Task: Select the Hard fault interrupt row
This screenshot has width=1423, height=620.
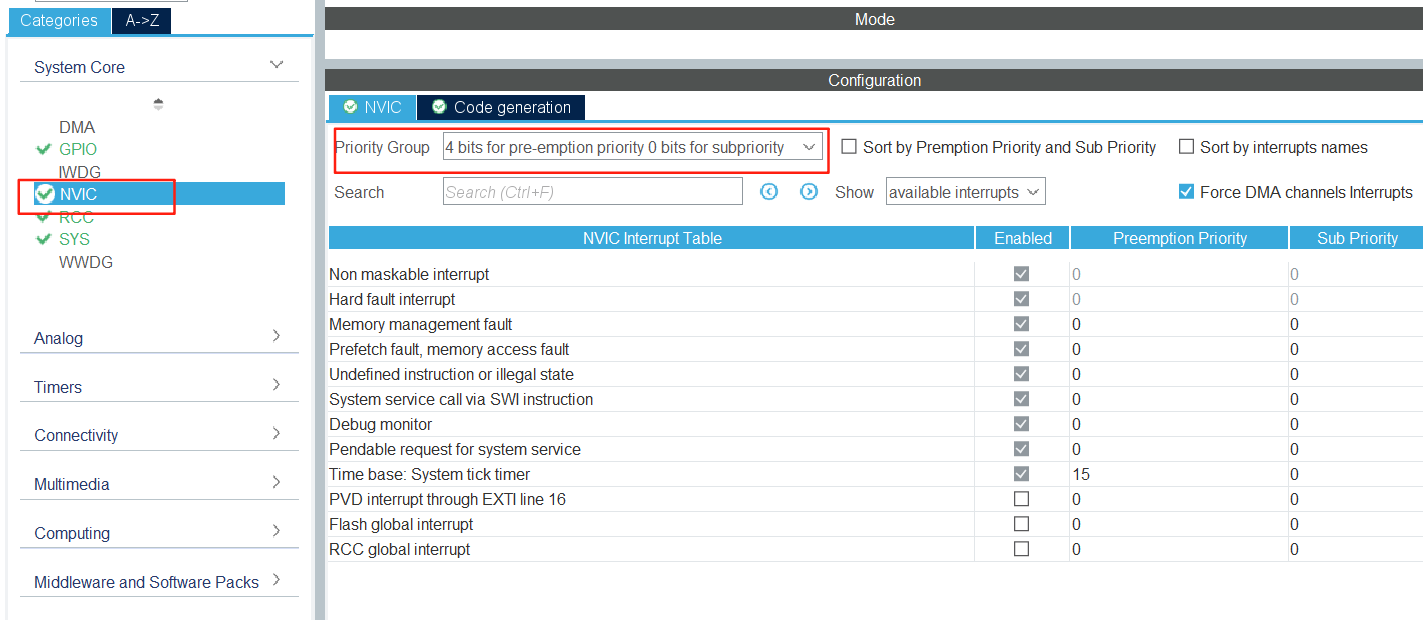Action: pyautogui.click(x=875, y=299)
